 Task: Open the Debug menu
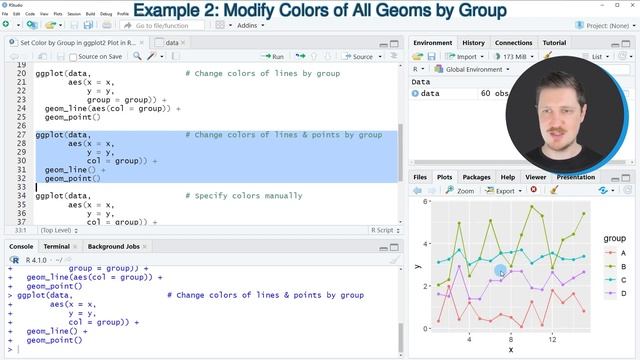point(106,14)
